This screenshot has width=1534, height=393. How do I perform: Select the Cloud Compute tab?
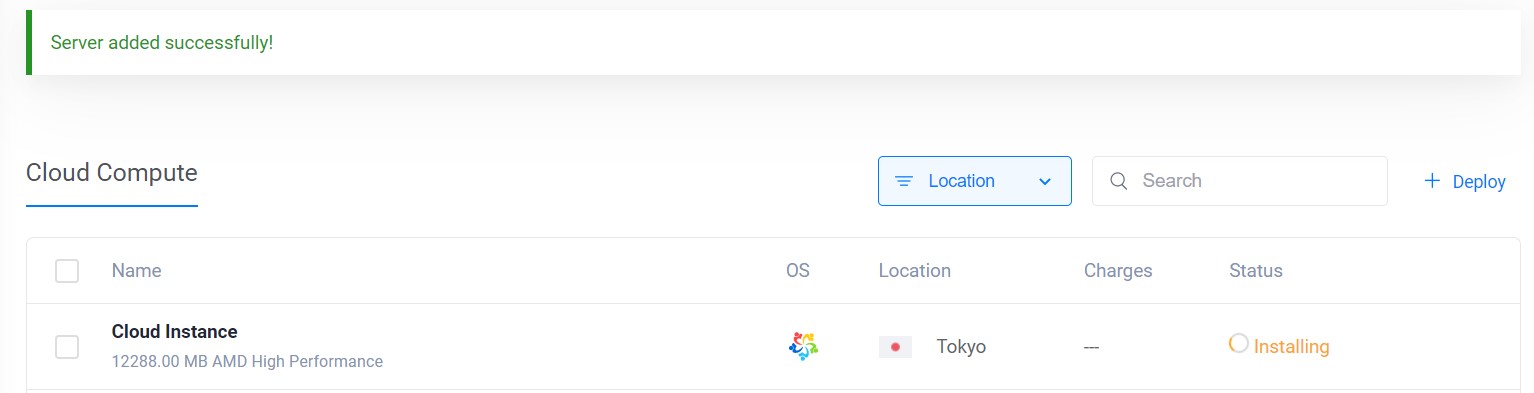pyautogui.click(x=112, y=173)
